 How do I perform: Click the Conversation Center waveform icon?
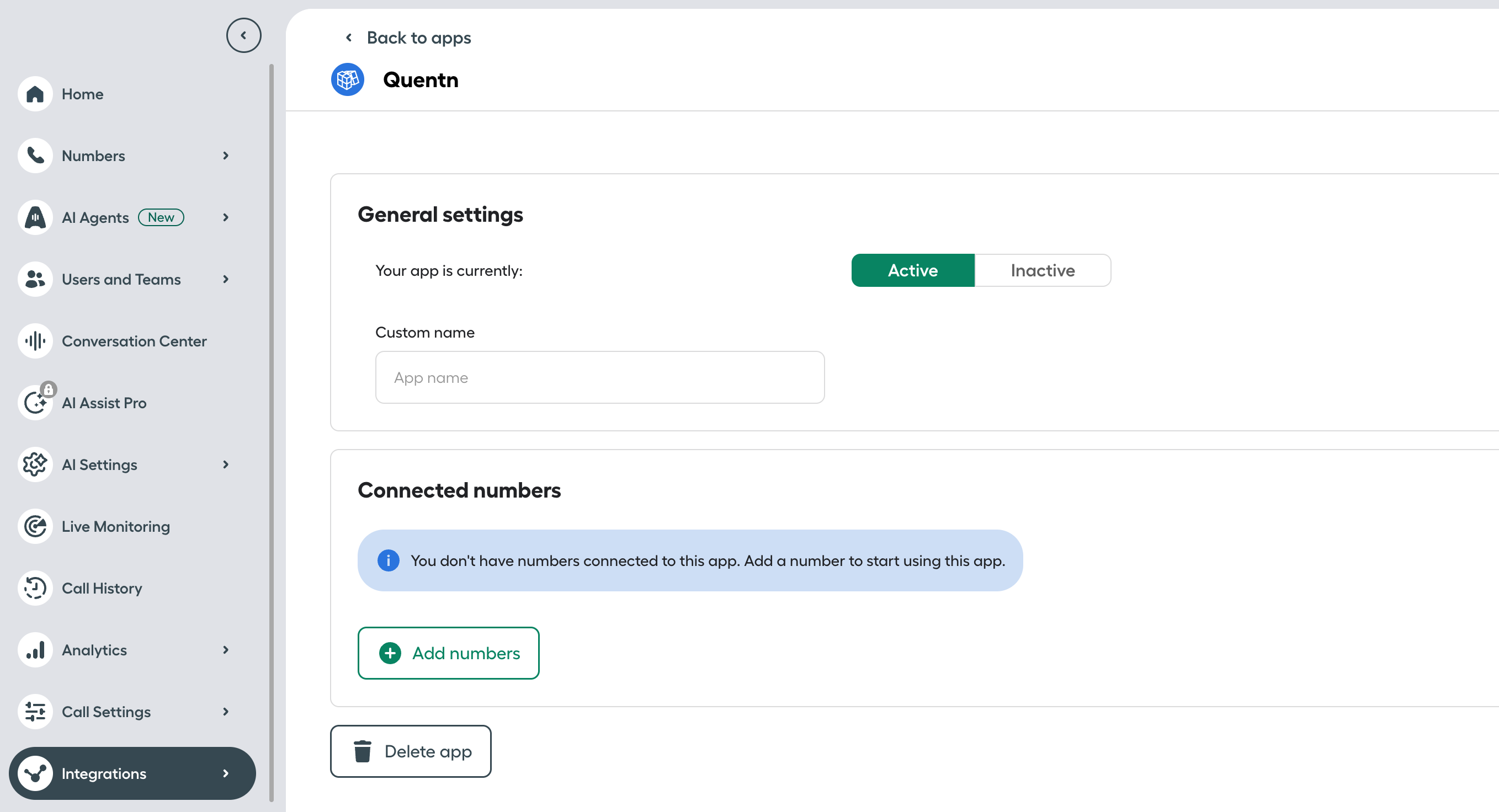click(35, 341)
